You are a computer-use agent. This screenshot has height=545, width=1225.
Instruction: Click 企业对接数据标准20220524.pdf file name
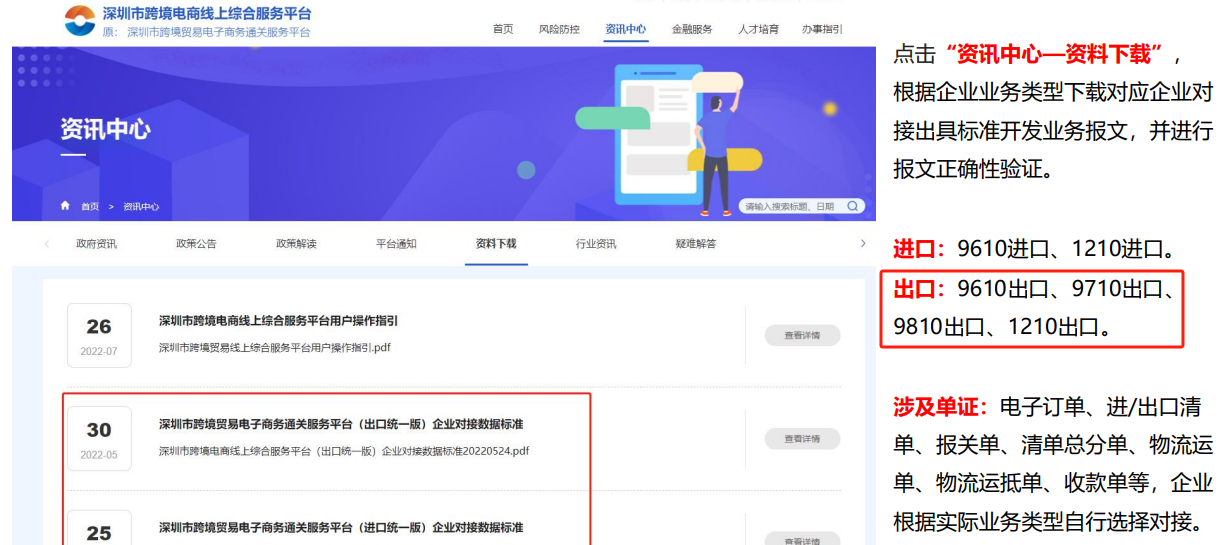point(344,451)
